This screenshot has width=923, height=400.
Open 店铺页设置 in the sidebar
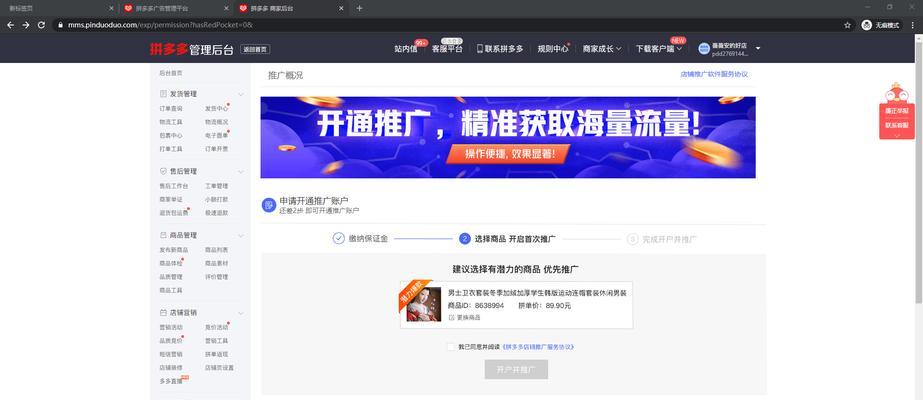[220, 368]
